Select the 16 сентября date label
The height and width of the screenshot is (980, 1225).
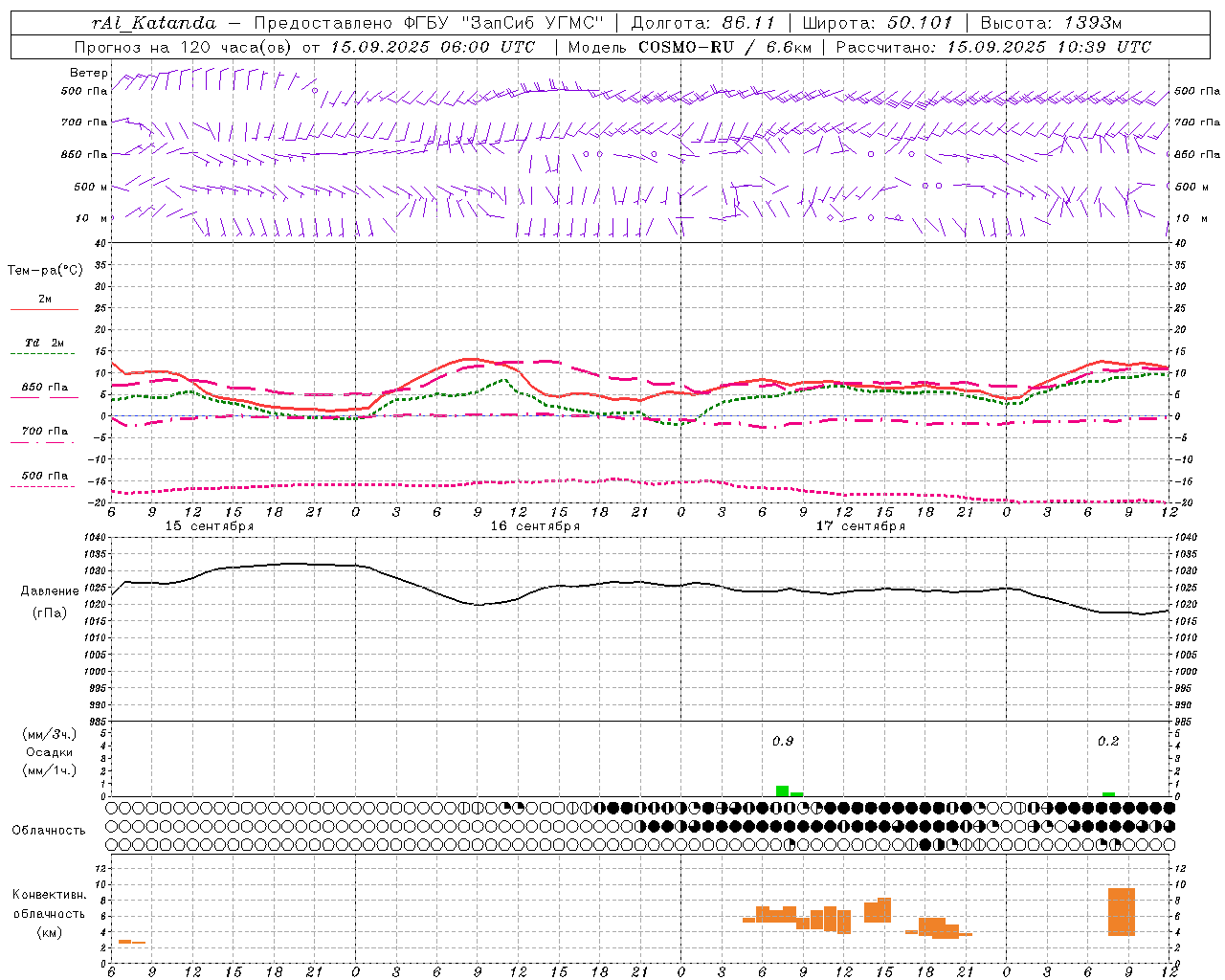coord(535,526)
